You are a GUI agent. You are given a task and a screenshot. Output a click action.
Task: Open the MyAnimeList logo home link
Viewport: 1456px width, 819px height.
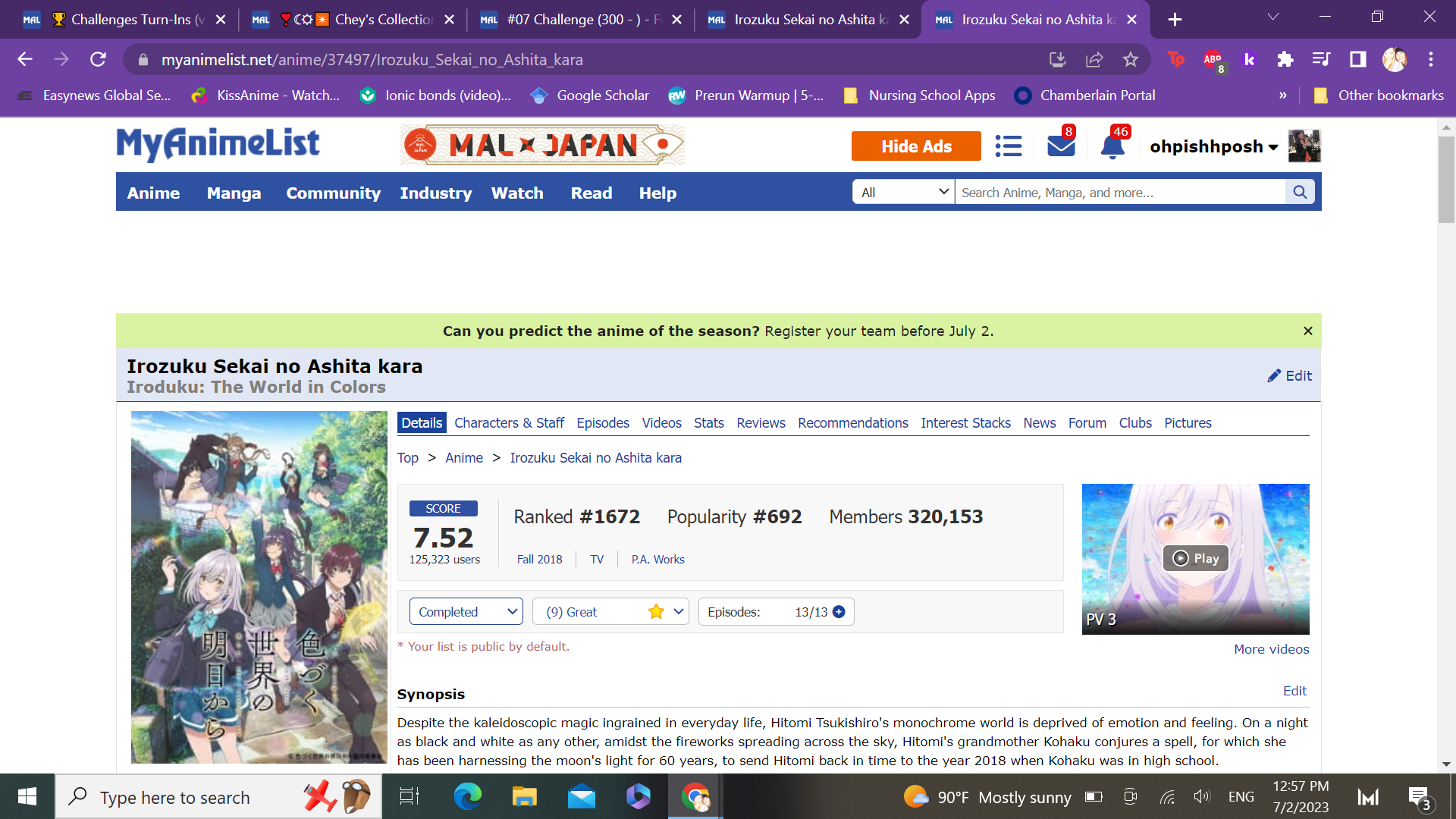point(218,144)
